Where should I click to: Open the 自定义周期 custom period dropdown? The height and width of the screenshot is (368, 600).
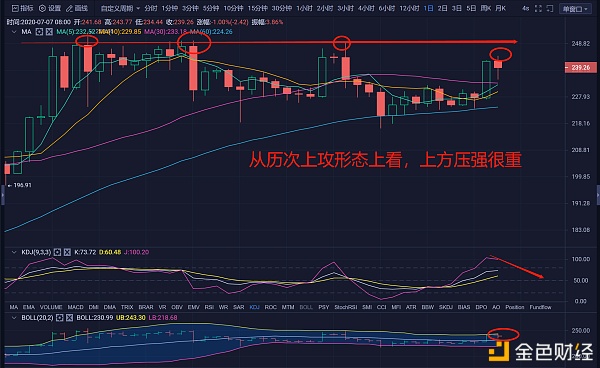[120, 8]
